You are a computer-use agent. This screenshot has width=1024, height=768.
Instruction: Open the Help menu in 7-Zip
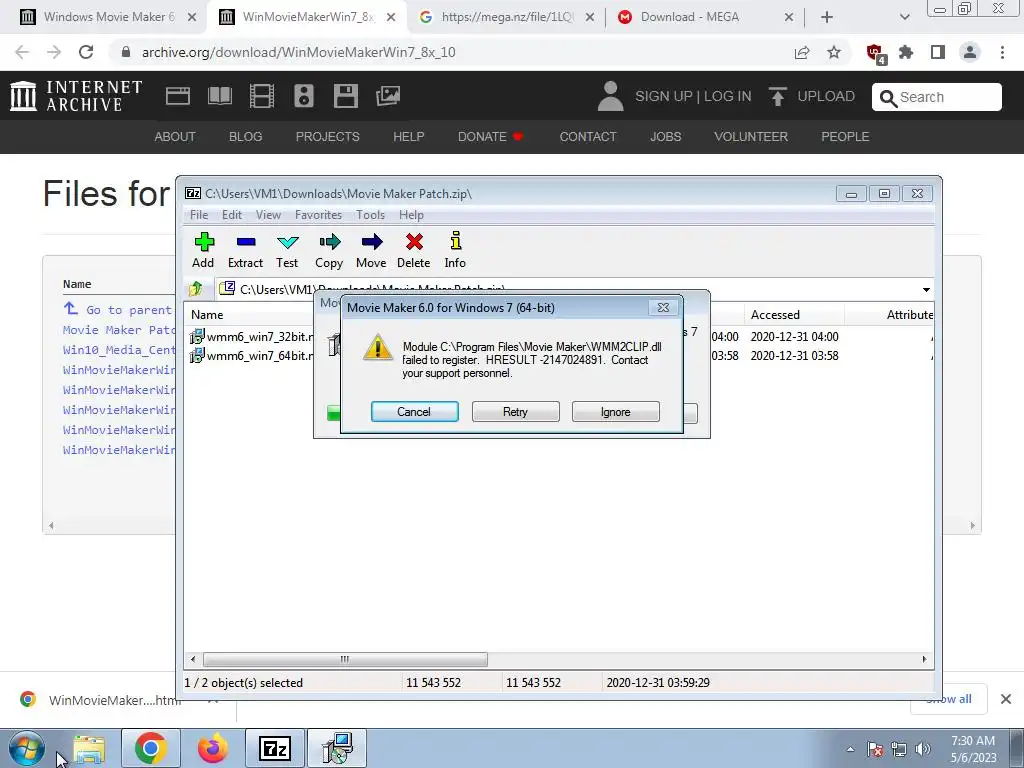tap(411, 215)
